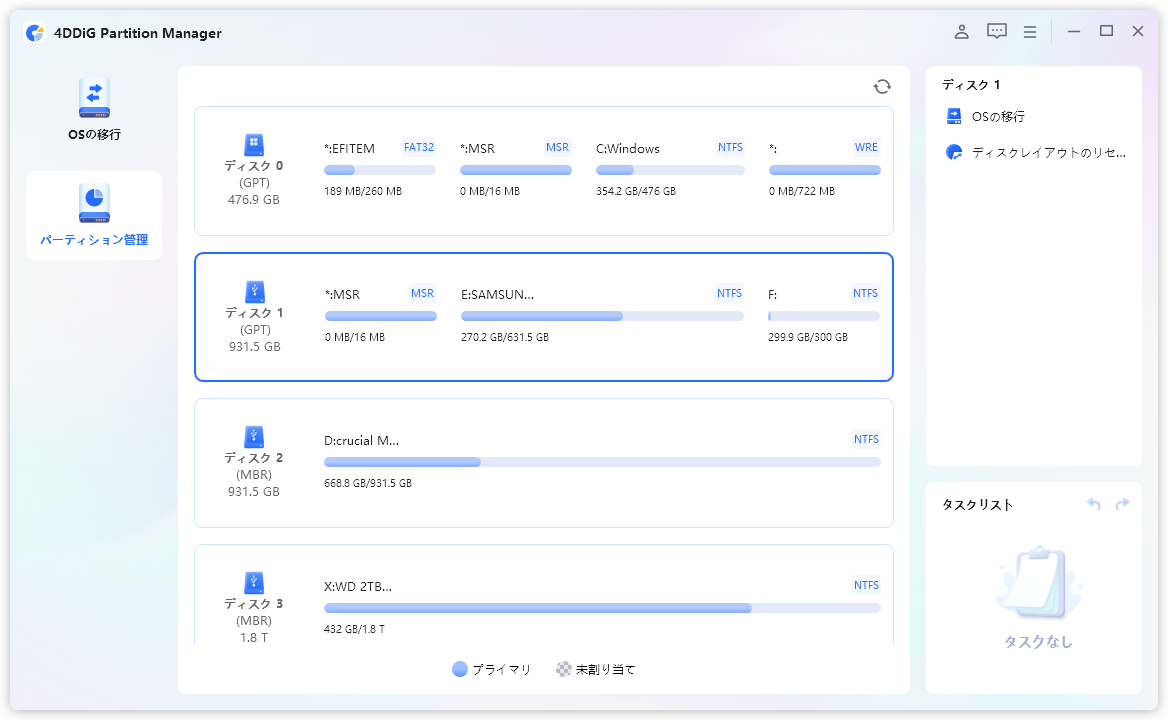Click the 0 MB/722 MB usage text

802,191
